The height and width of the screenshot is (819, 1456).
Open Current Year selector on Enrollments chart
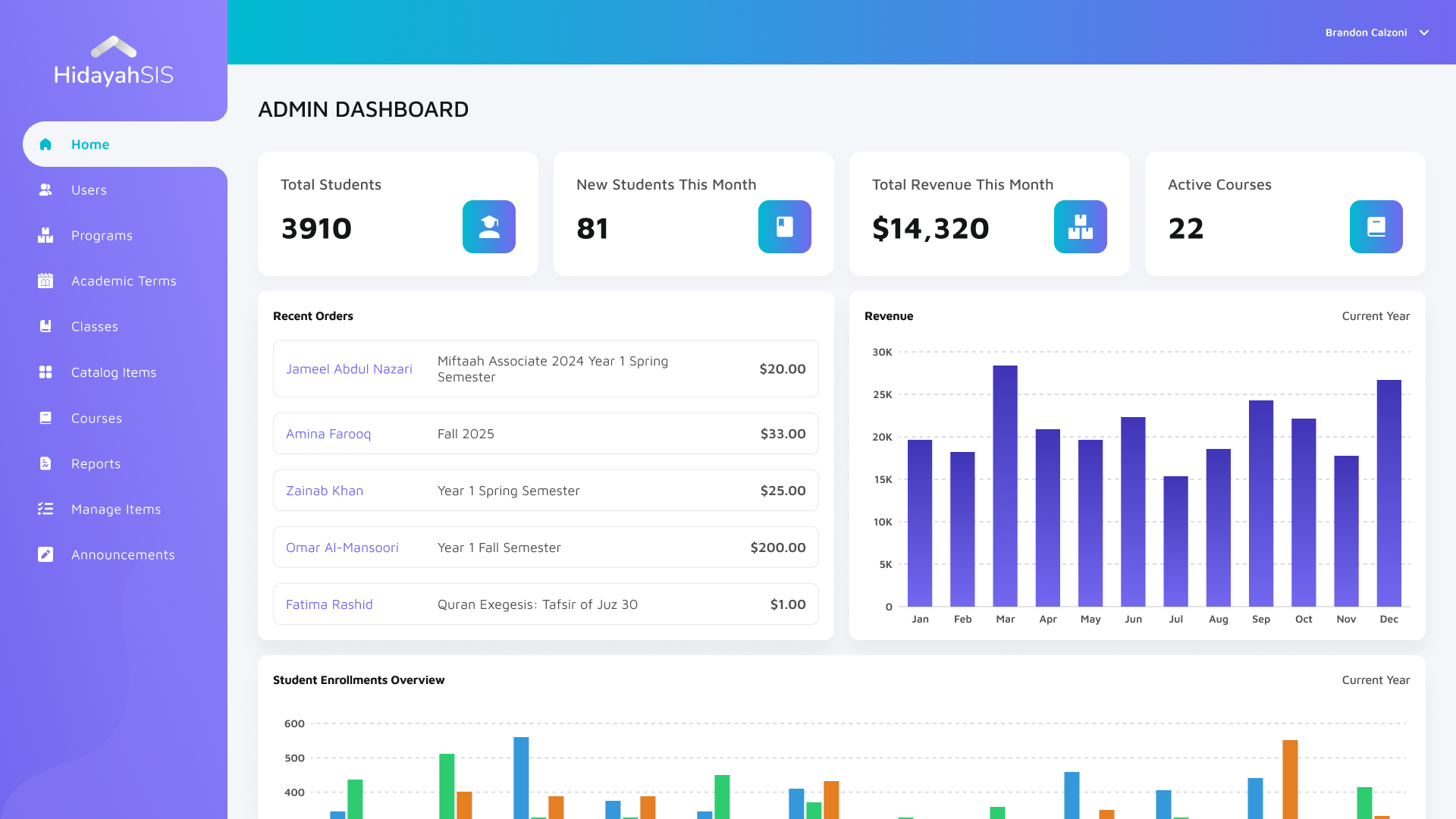(1376, 680)
